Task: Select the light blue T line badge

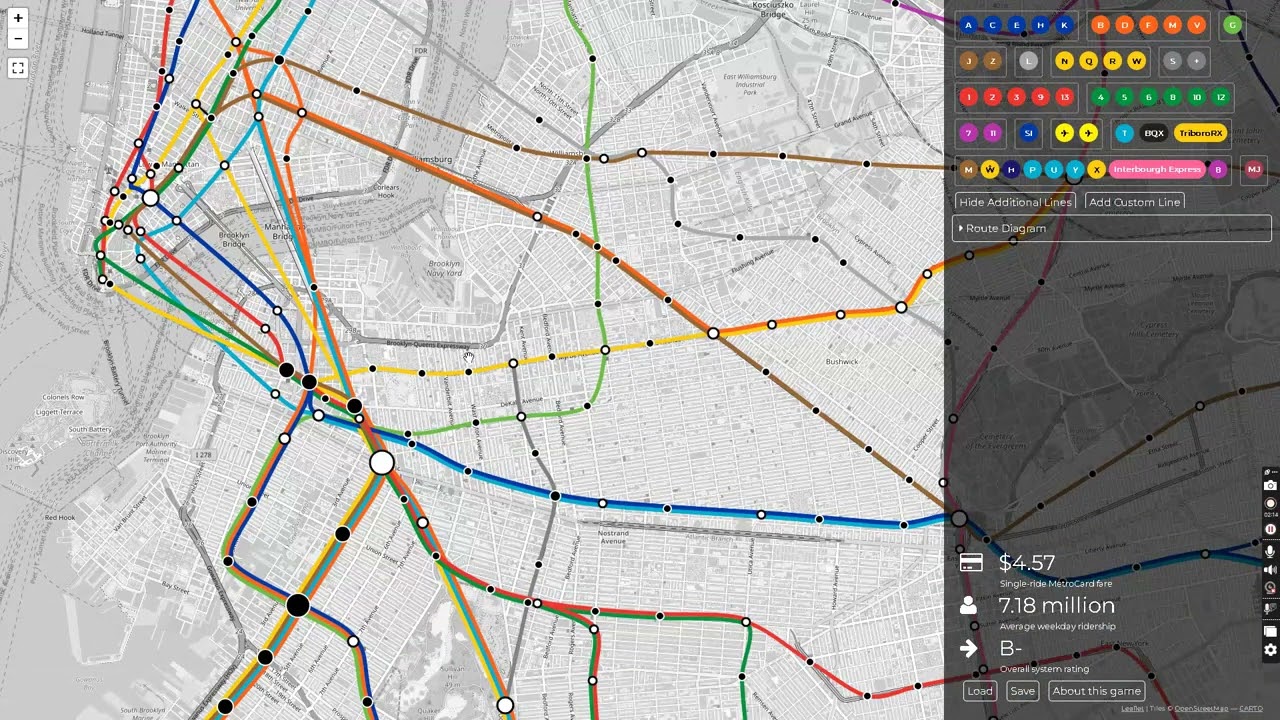Action: pyautogui.click(x=1124, y=133)
